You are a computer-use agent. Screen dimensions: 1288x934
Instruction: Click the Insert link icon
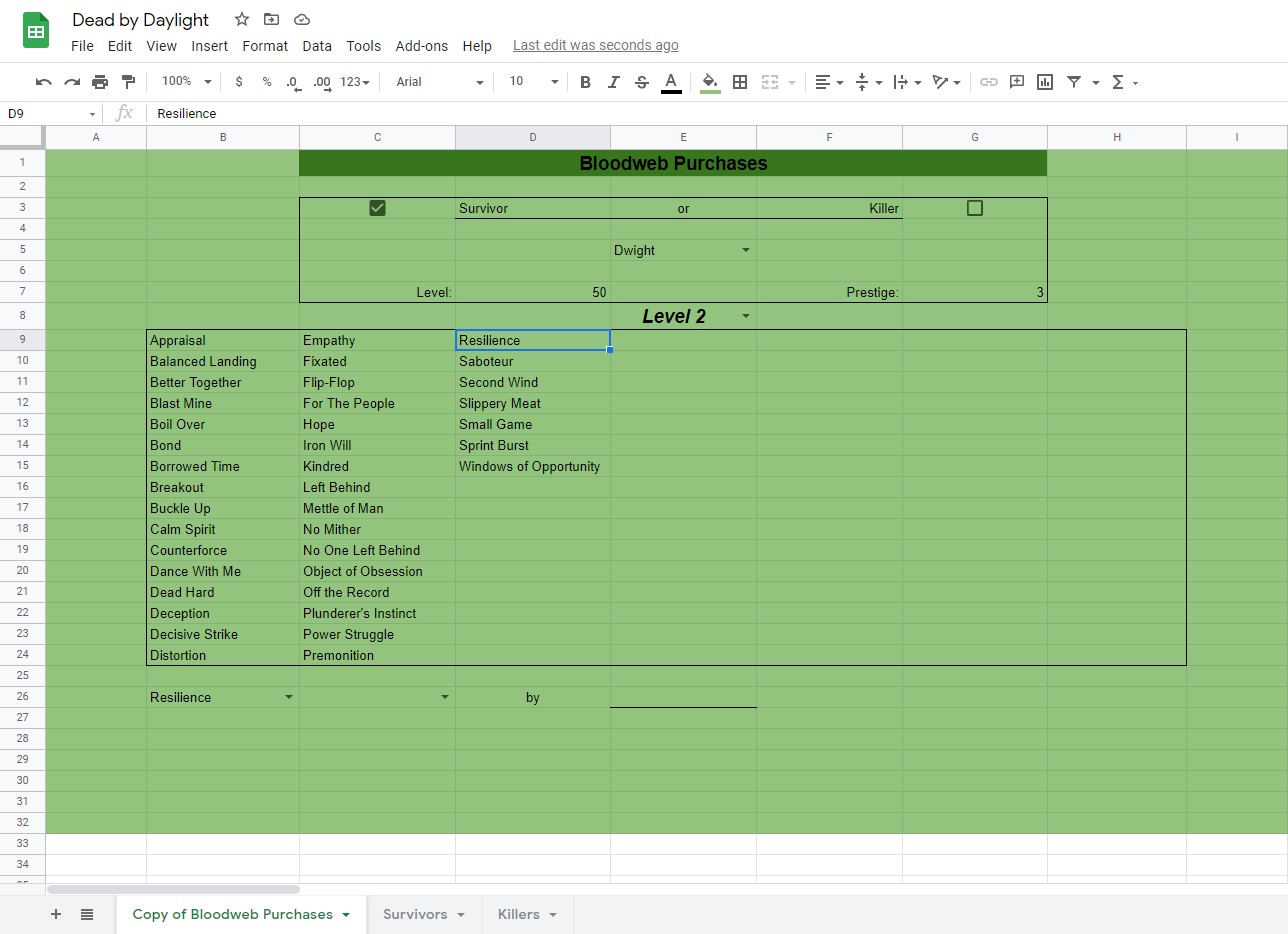click(989, 82)
